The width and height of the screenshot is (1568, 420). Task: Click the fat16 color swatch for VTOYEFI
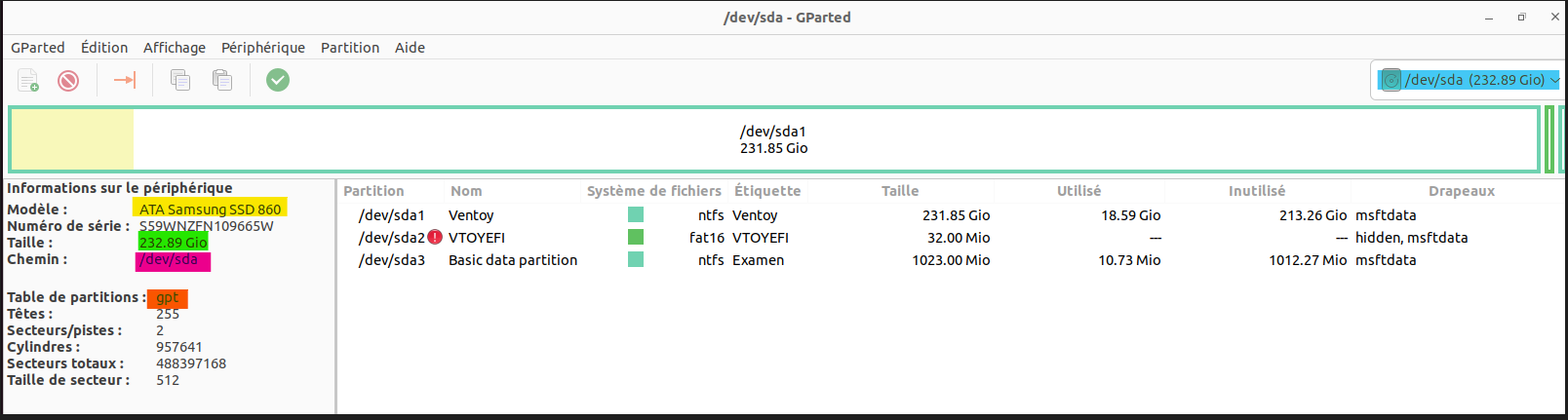[x=636, y=237]
